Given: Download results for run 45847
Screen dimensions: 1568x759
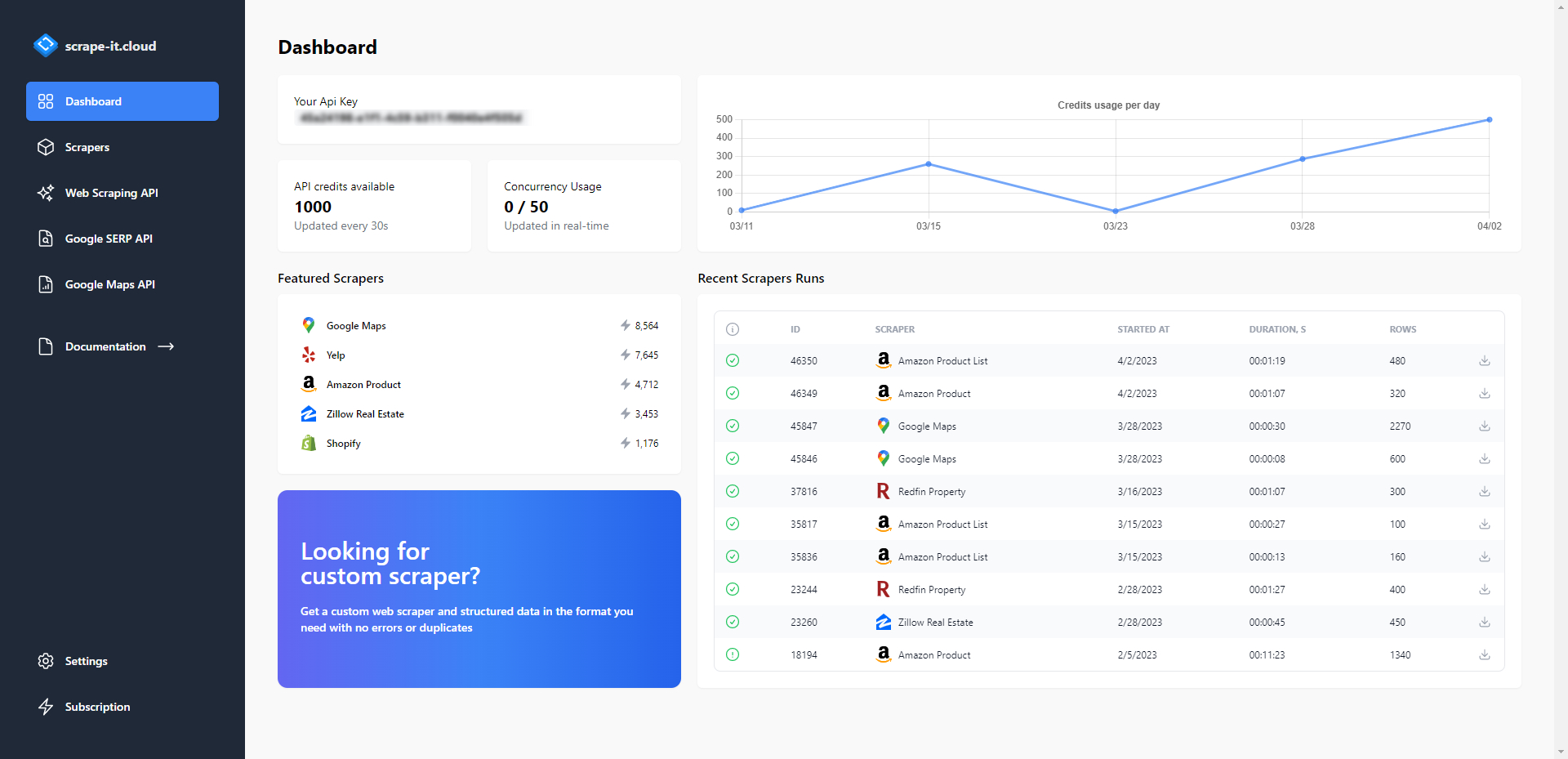Looking at the screenshot, I should pos(1484,426).
